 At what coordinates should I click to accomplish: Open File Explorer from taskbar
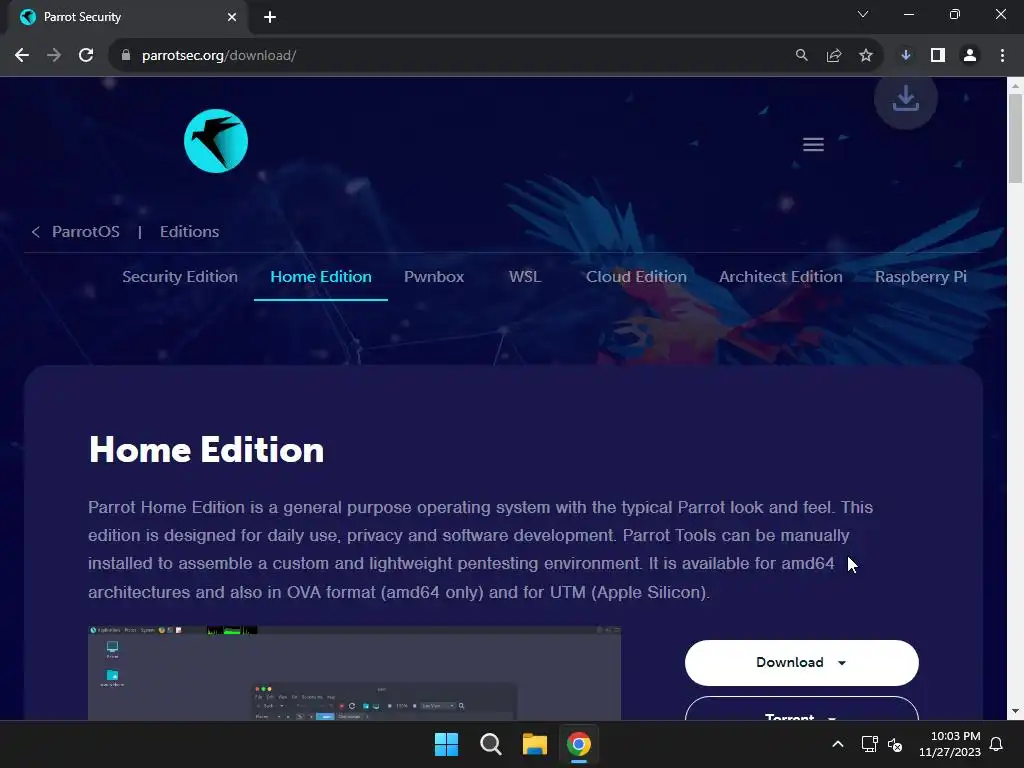(534, 744)
